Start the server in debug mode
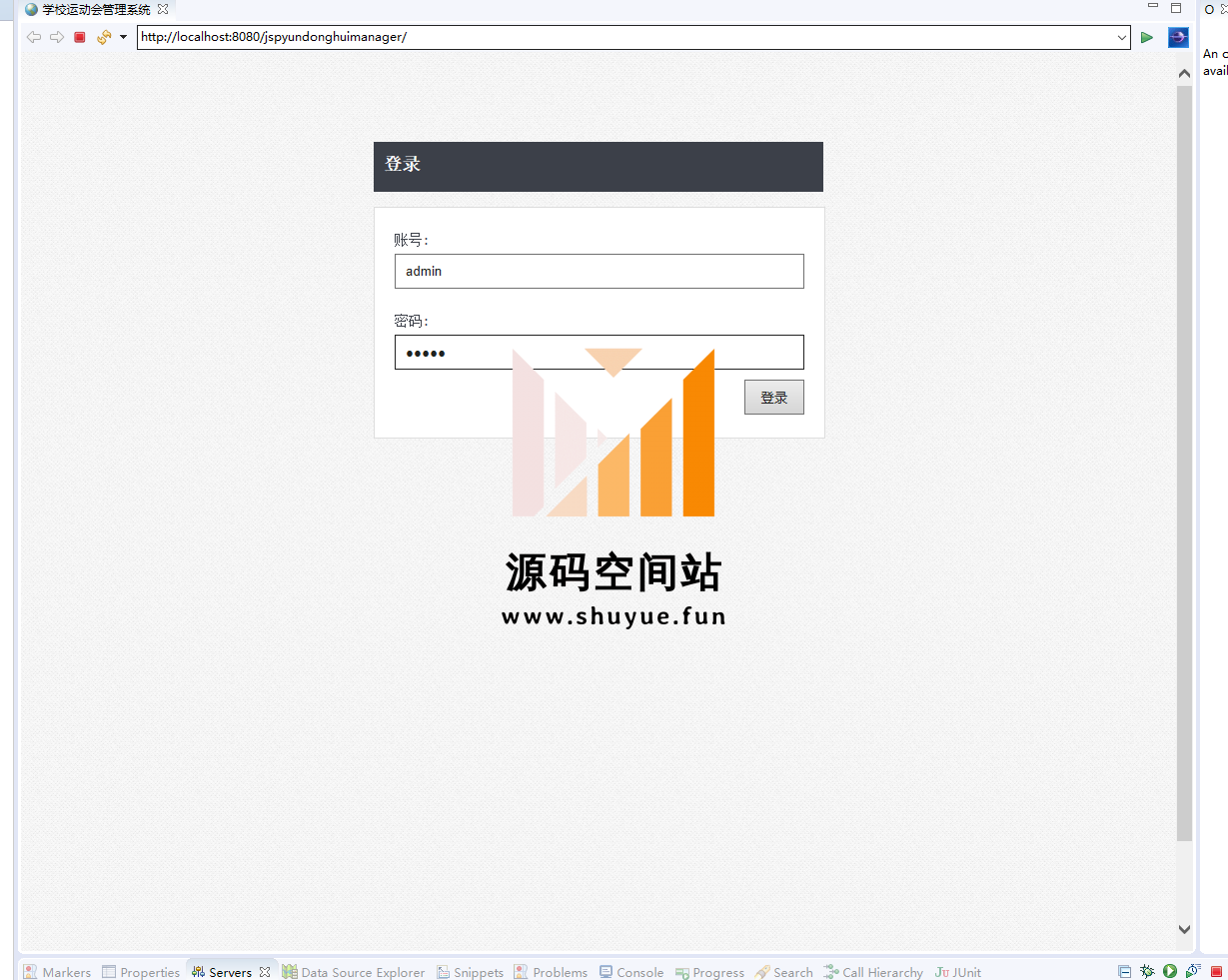Screen dimensions: 1228x980 coord(1147,971)
